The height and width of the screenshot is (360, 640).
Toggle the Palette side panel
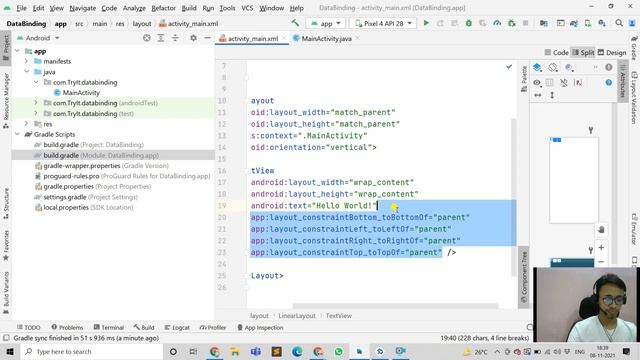pyautogui.click(x=524, y=79)
